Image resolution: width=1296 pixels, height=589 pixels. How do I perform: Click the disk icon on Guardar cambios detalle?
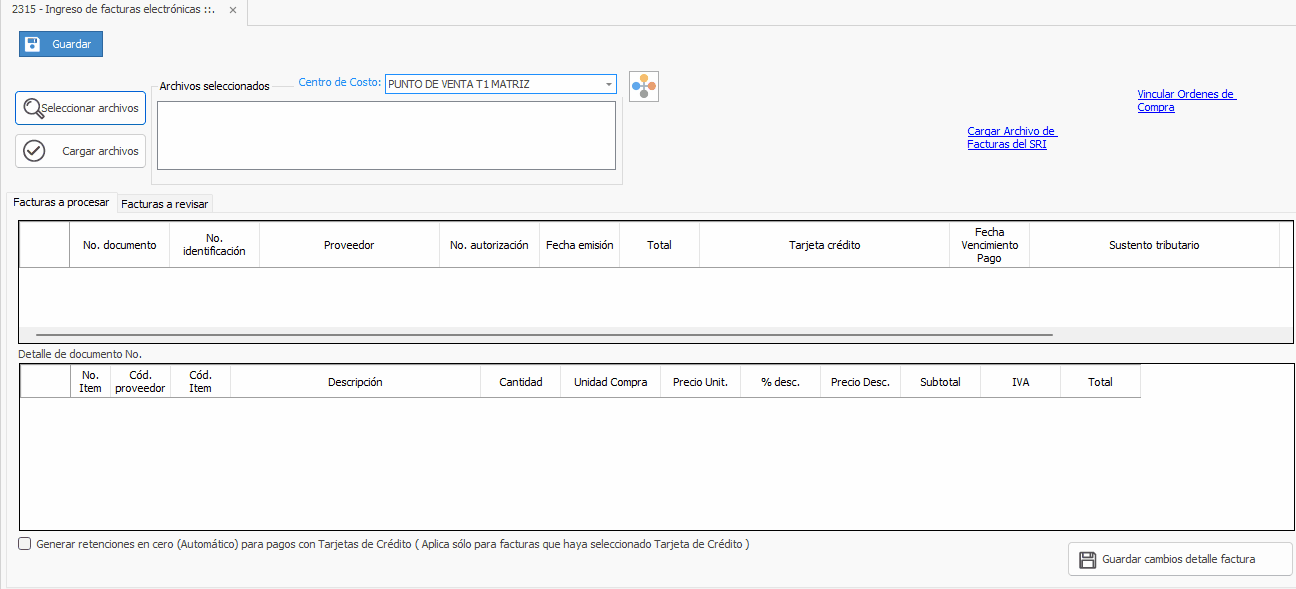point(1087,559)
